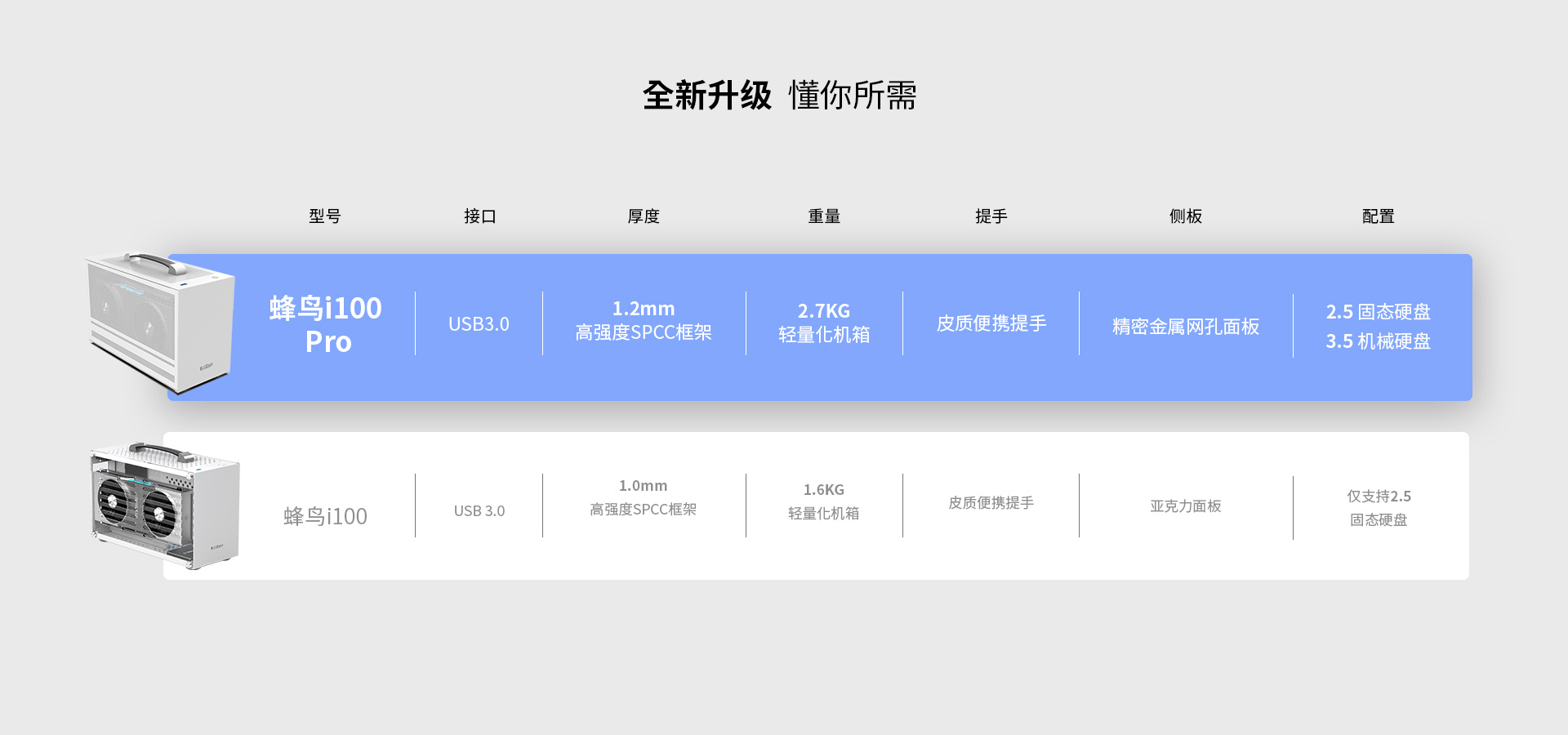Click the 配置 column header
The width and height of the screenshot is (1568, 735).
click(x=1379, y=216)
